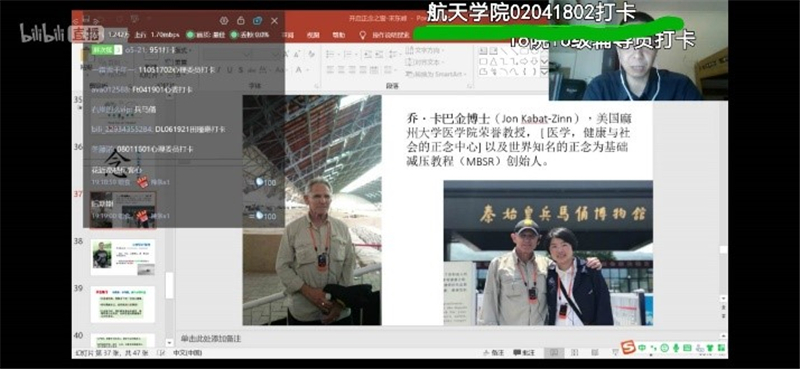Toggle Chinese/English mode in Sogou bar
The width and height of the screenshot is (800, 369).
(x=642, y=348)
